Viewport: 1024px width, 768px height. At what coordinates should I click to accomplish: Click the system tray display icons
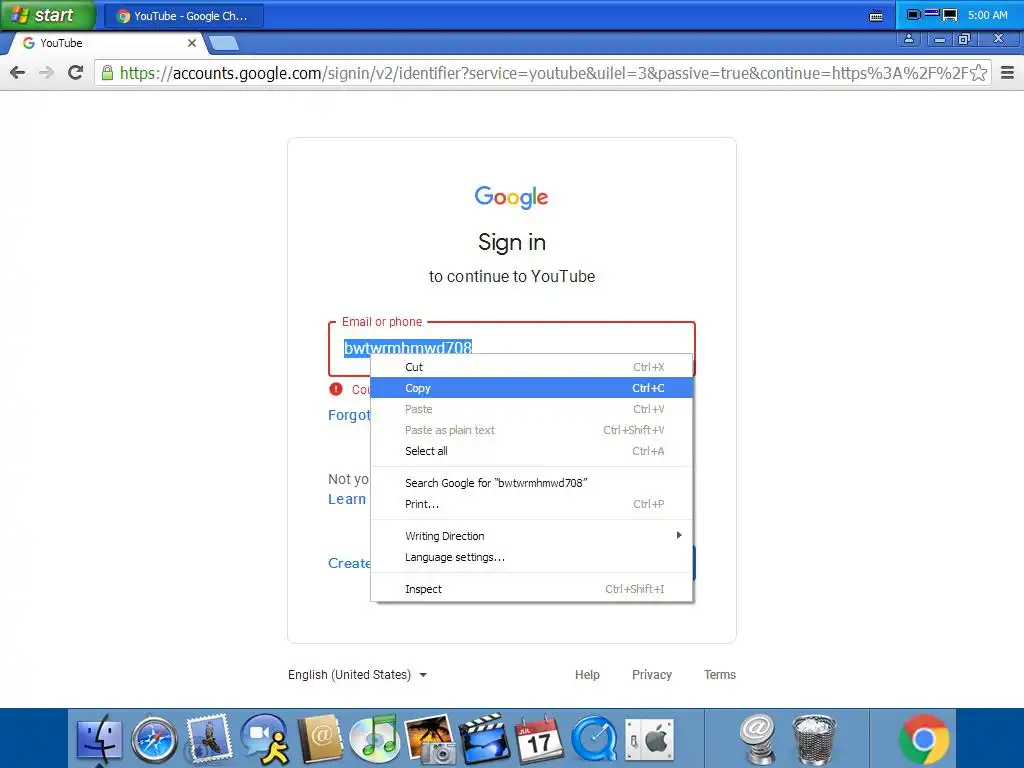(x=932, y=15)
